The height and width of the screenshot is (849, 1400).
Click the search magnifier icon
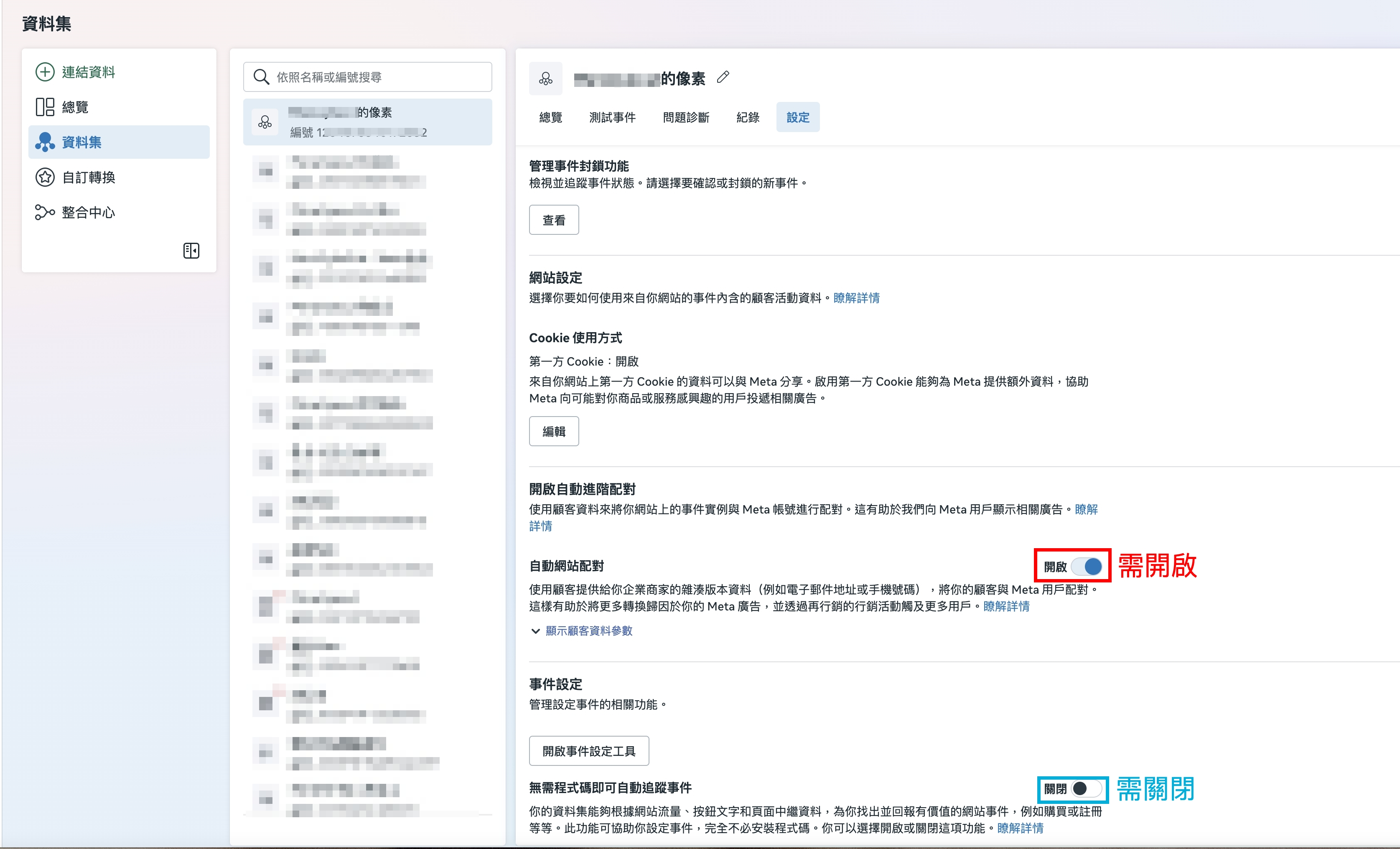(261, 76)
